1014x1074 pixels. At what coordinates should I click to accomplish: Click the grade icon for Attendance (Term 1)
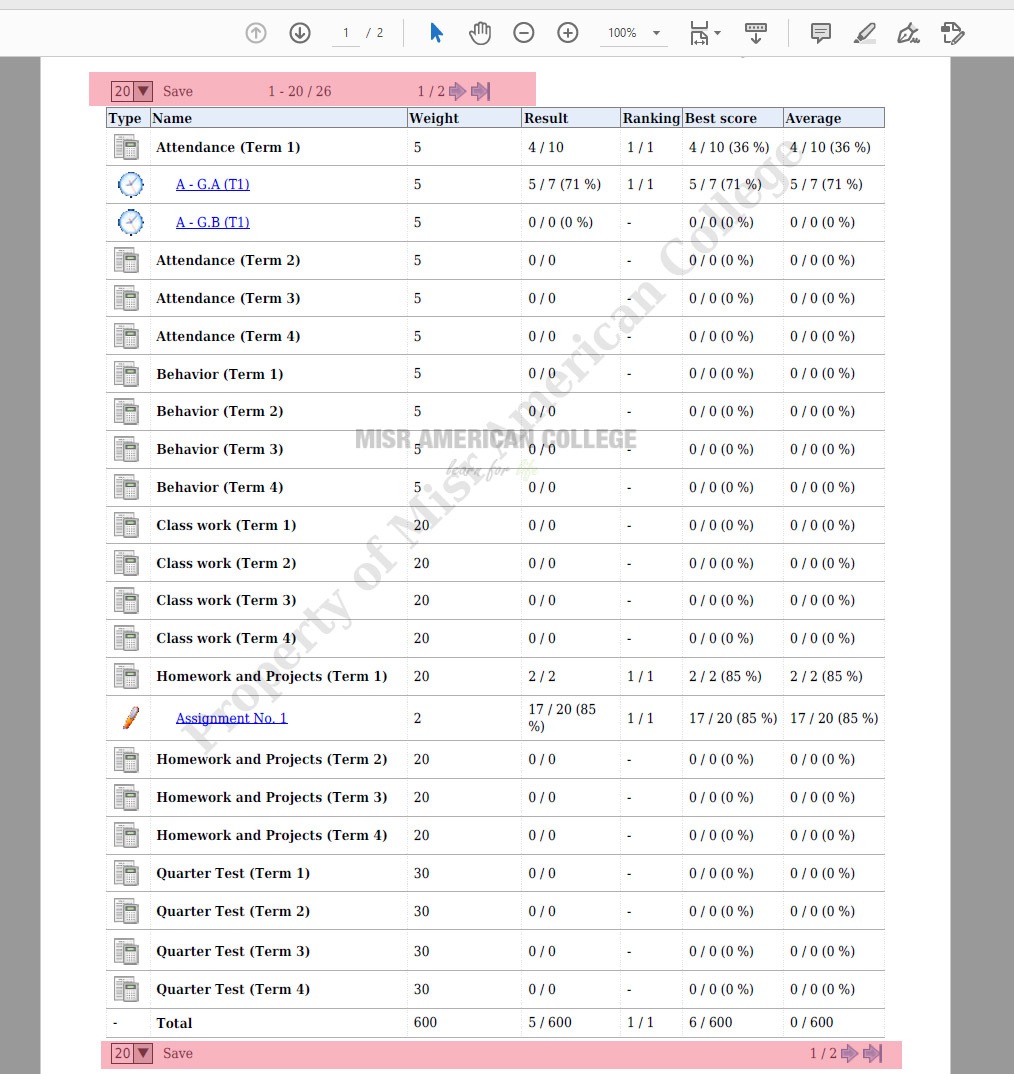coord(127,147)
